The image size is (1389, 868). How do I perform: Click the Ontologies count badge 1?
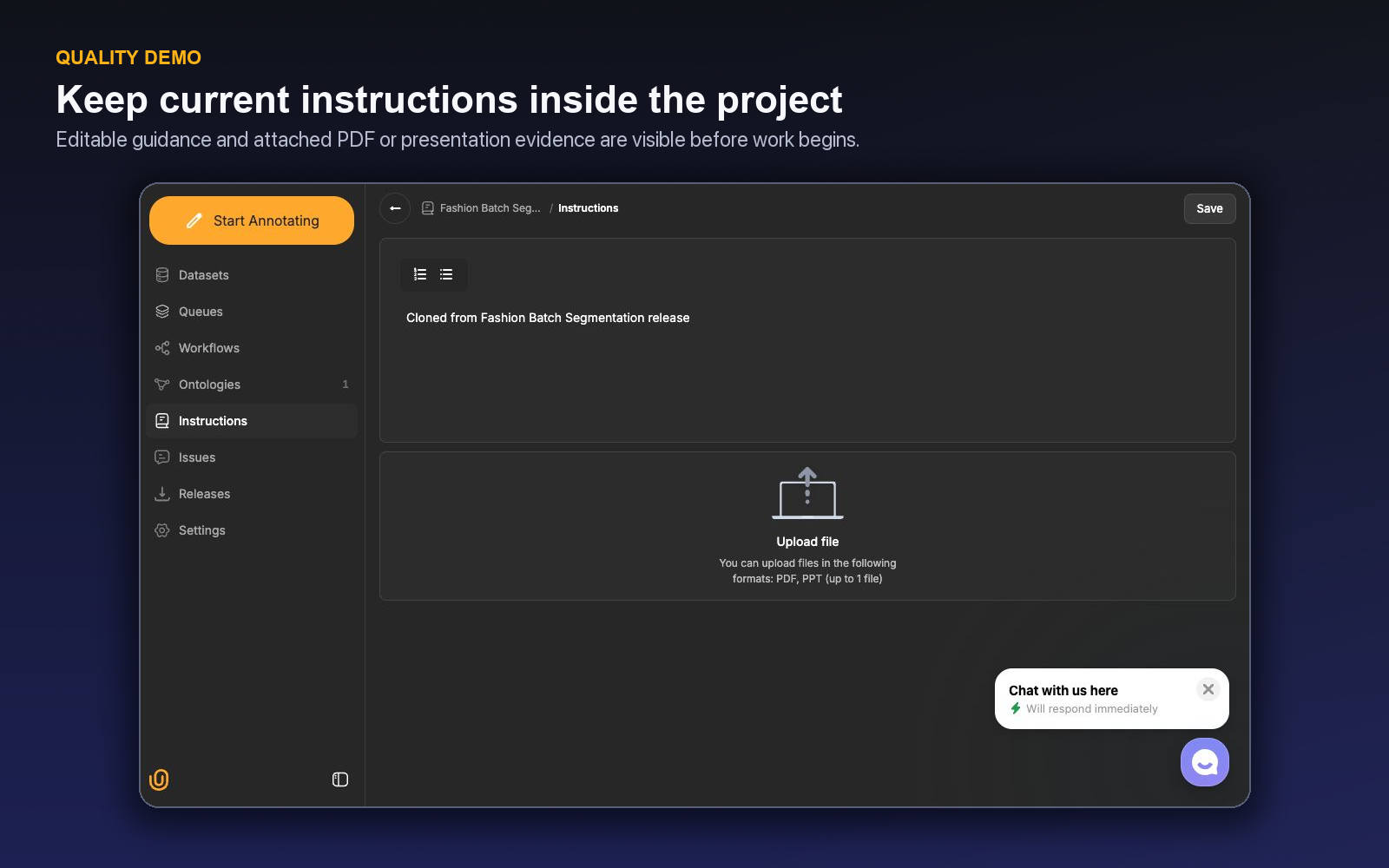[346, 385]
